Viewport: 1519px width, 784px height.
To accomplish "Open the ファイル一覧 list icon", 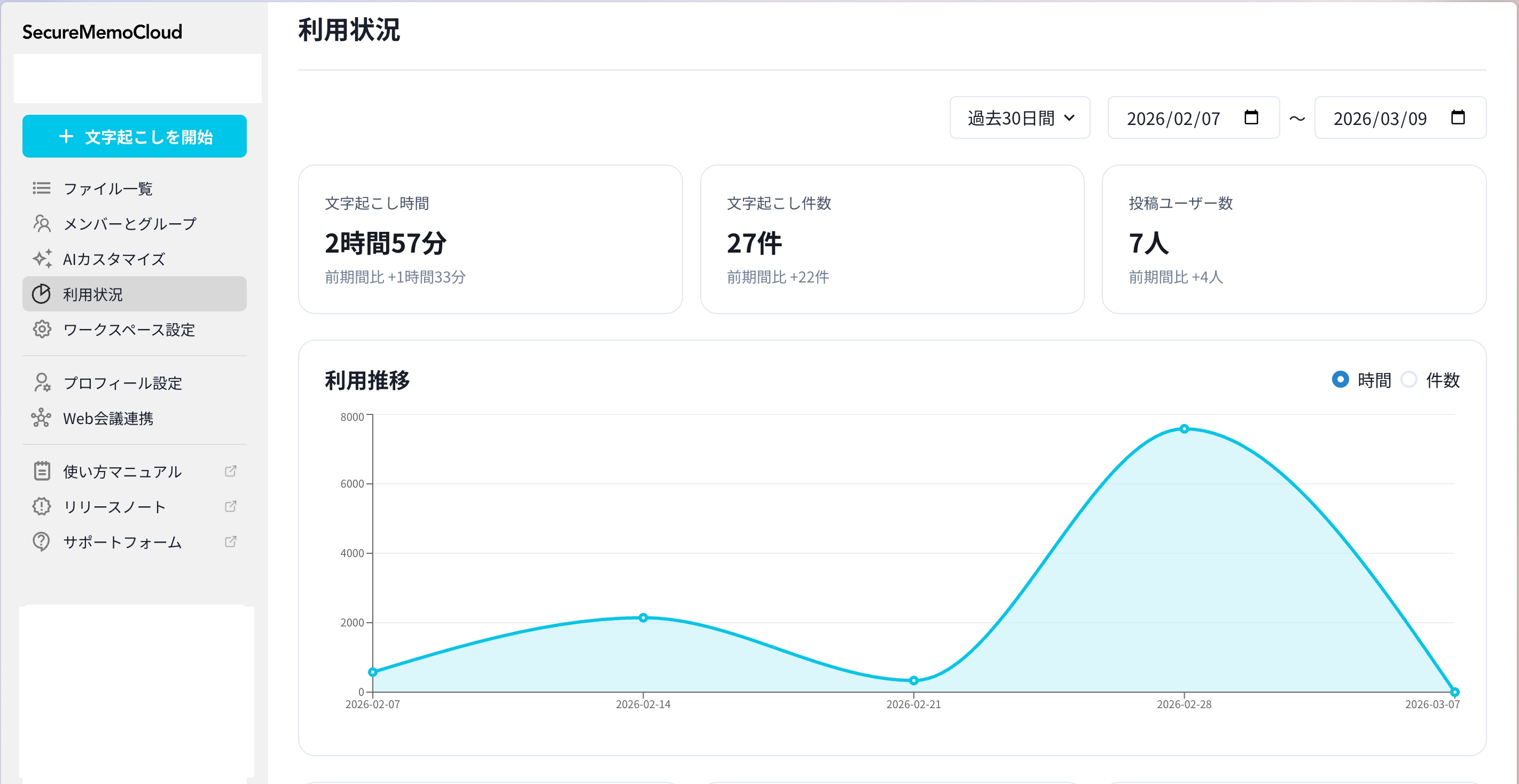I will click(41, 188).
